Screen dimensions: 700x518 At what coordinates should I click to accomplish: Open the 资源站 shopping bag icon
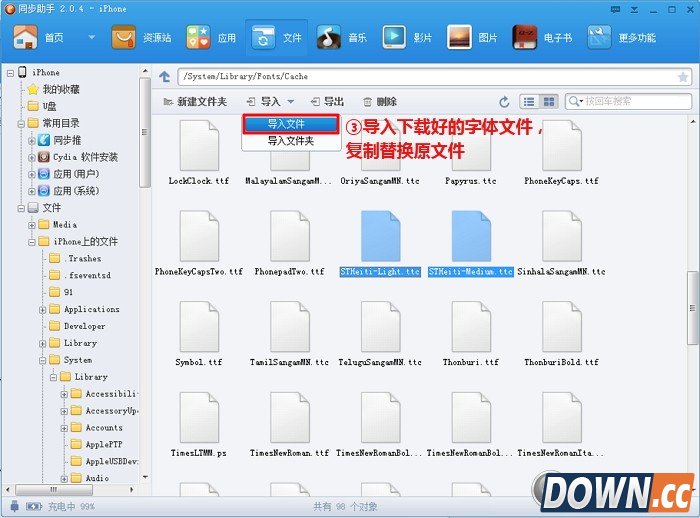click(124, 37)
